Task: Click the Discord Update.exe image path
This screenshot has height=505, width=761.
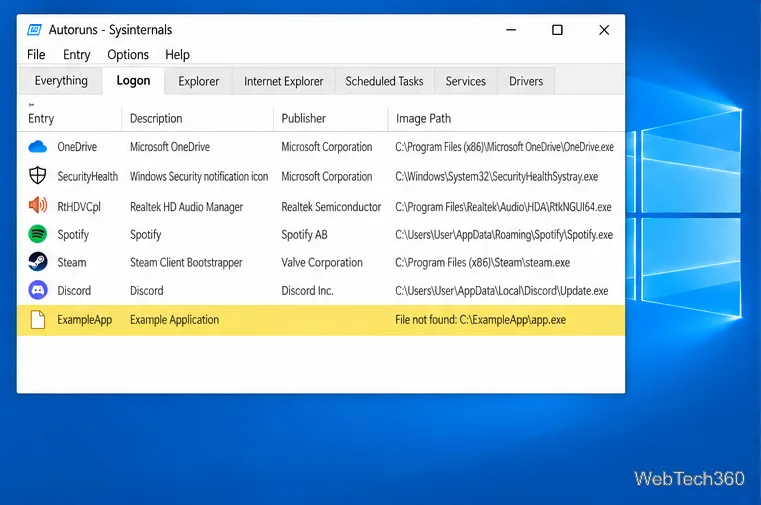Action: pyautogui.click(x=501, y=291)
